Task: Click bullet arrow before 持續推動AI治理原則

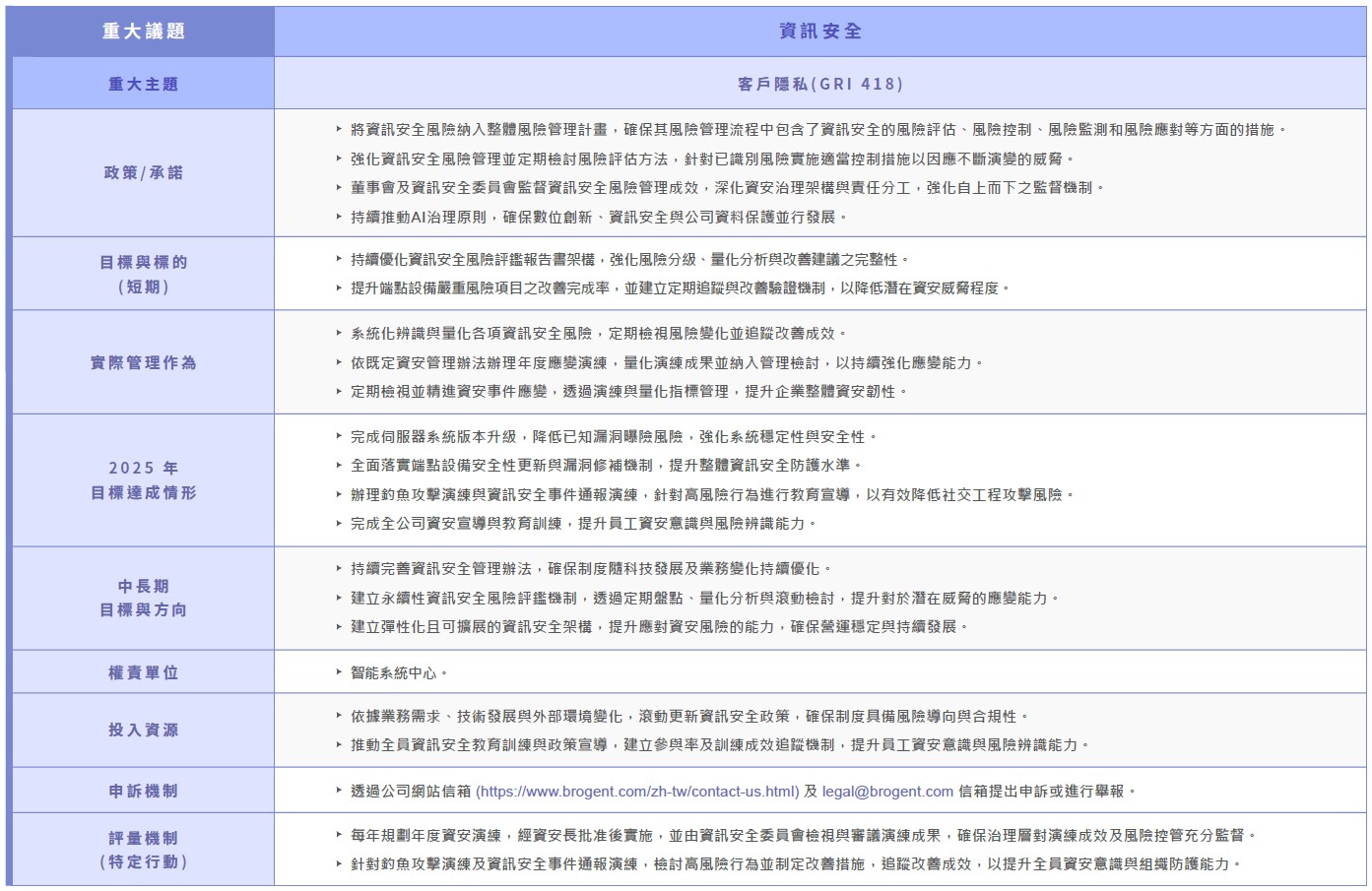Action: [x=339, y=217]
